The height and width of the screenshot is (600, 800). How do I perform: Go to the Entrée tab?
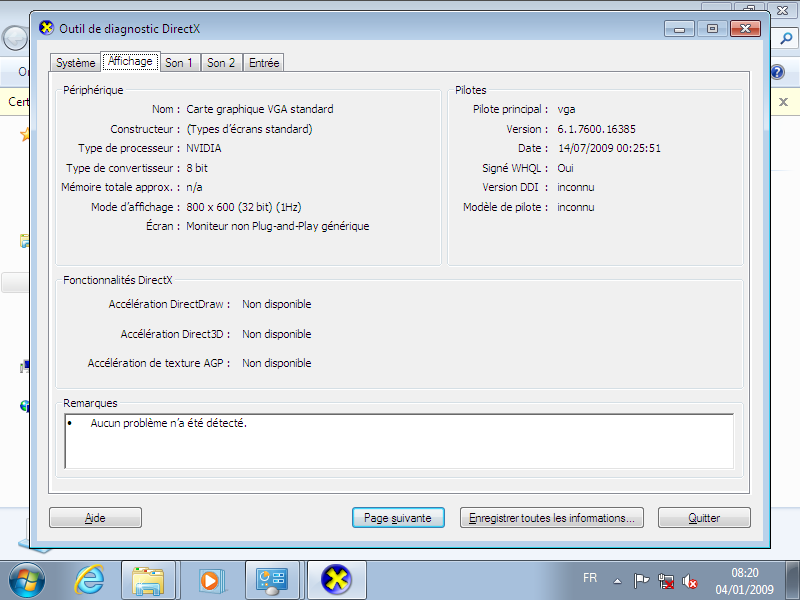click(264, 63)
